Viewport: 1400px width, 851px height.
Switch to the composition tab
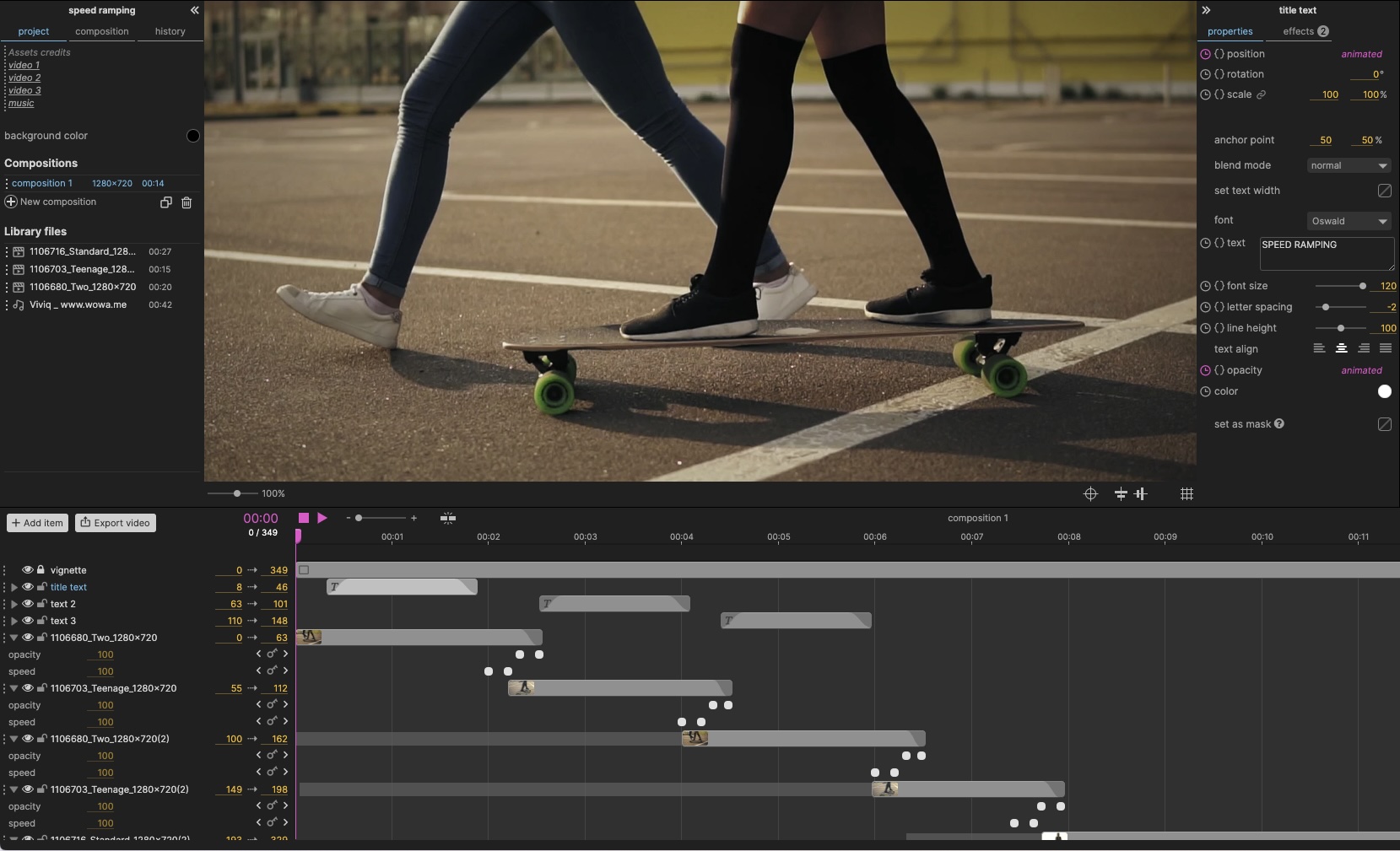pos(102,31)
